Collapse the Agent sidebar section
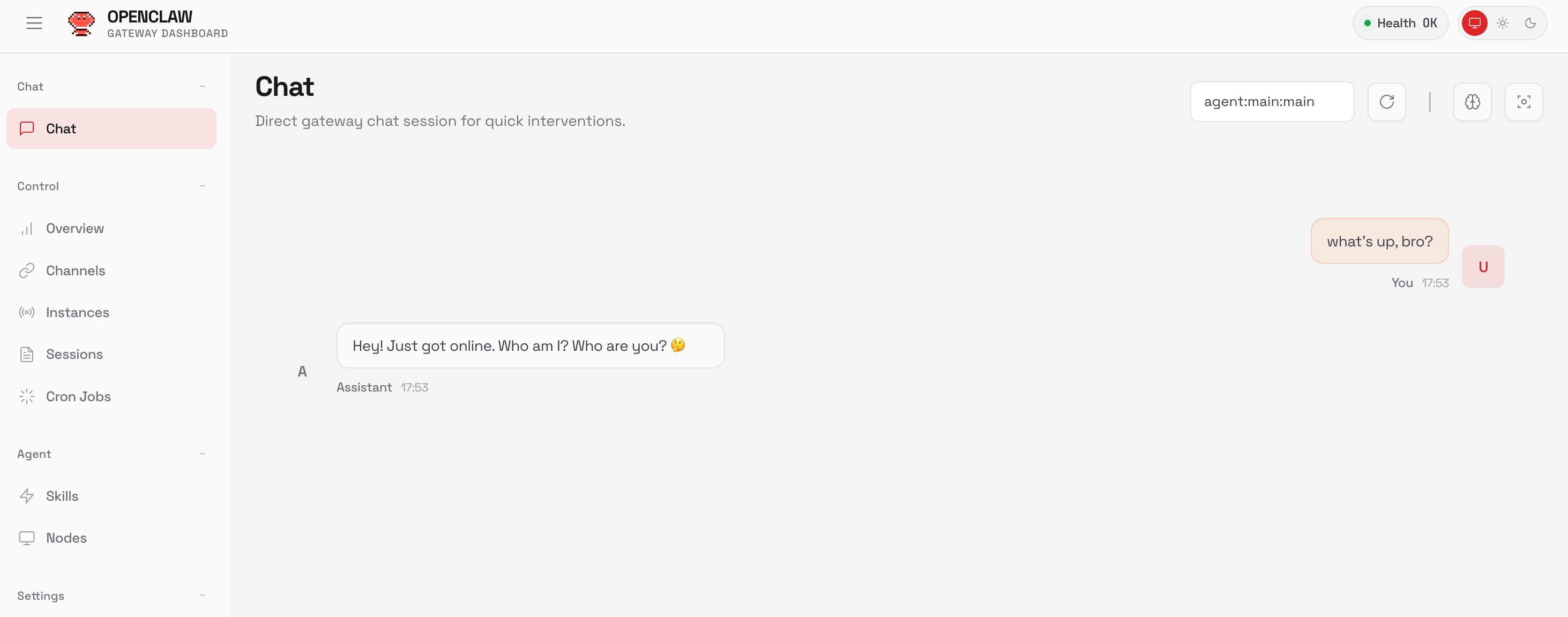Image resolution: width=1568 pixels, height=617 pixels. point(202,454)
